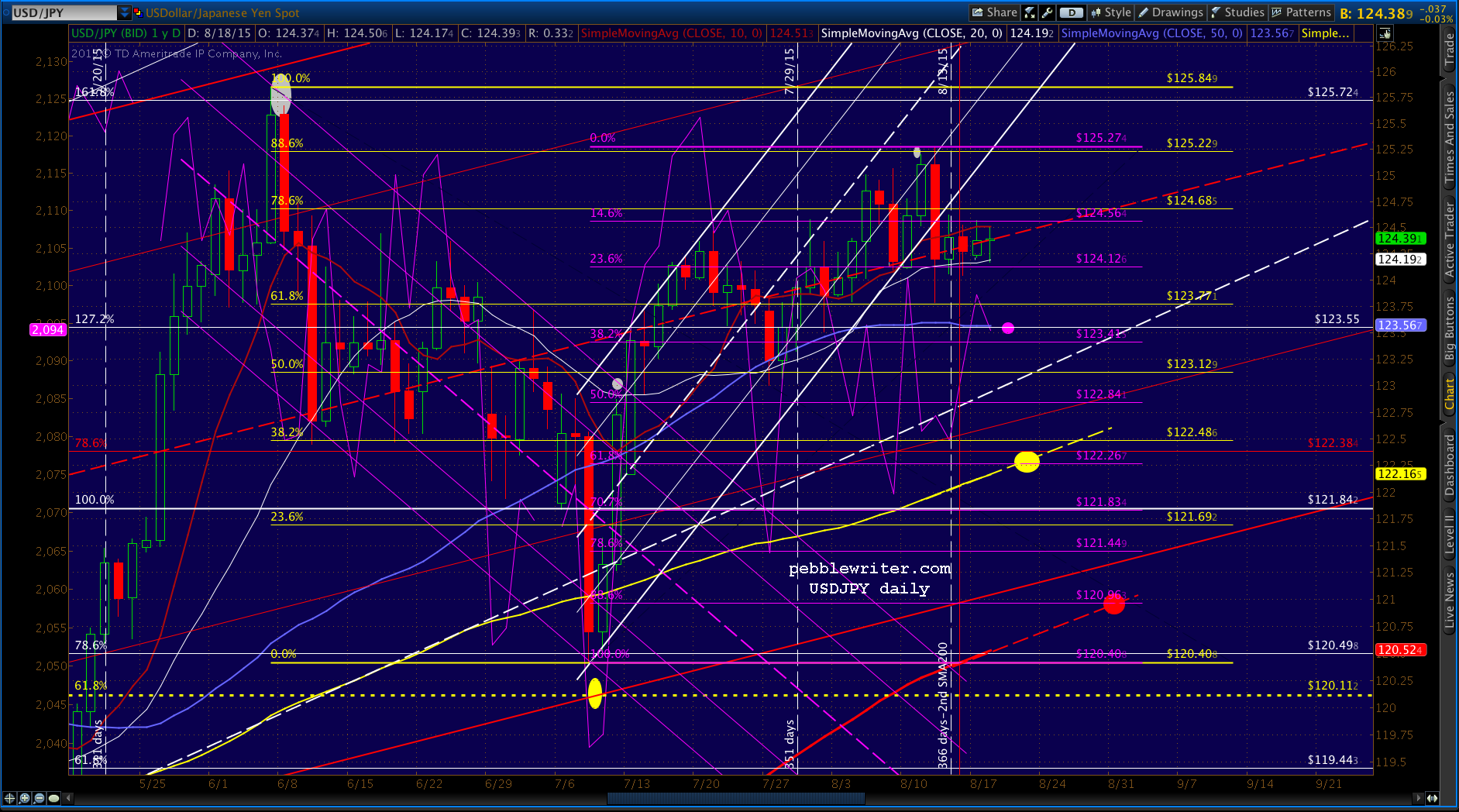The height and width of the screenshot is (812, 1459).
Task: Click the yellow ellipse marker near $122.26
Action: (1027, 462)
